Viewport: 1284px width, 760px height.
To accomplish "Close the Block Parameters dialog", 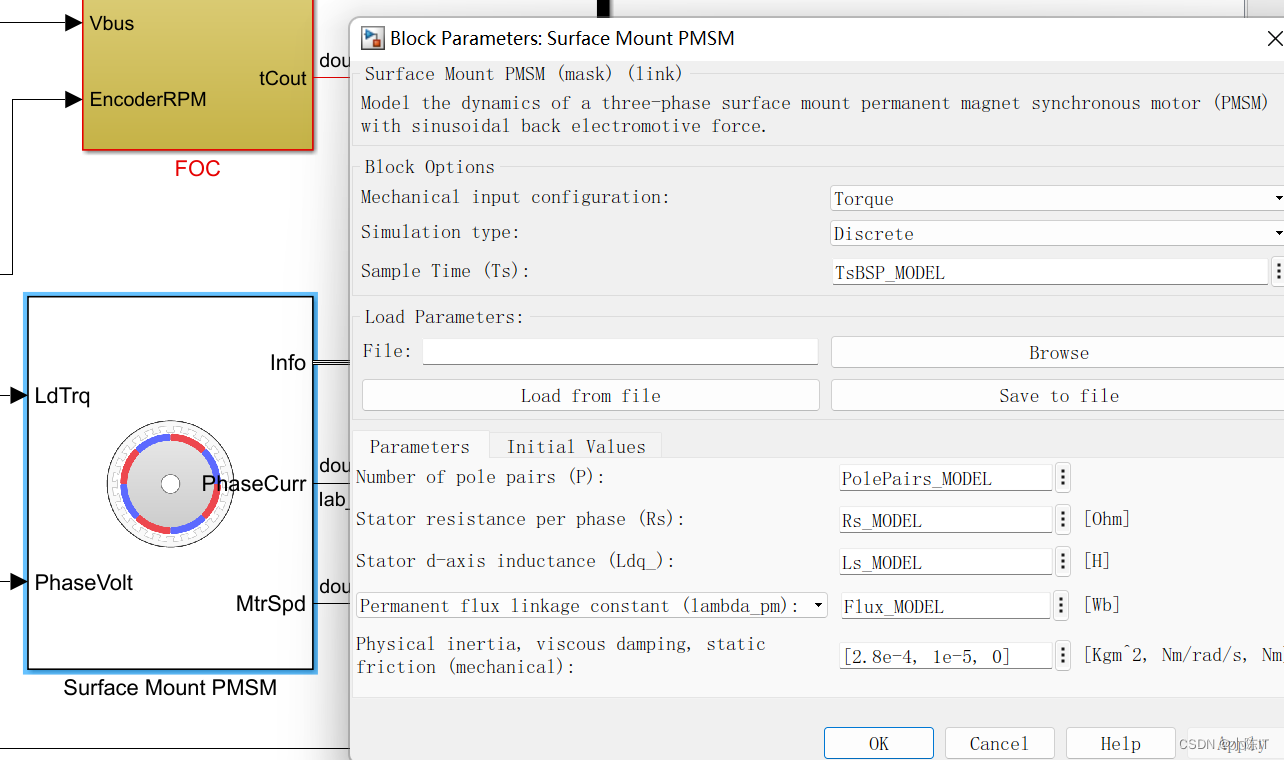I will (x=1275, y=39).
